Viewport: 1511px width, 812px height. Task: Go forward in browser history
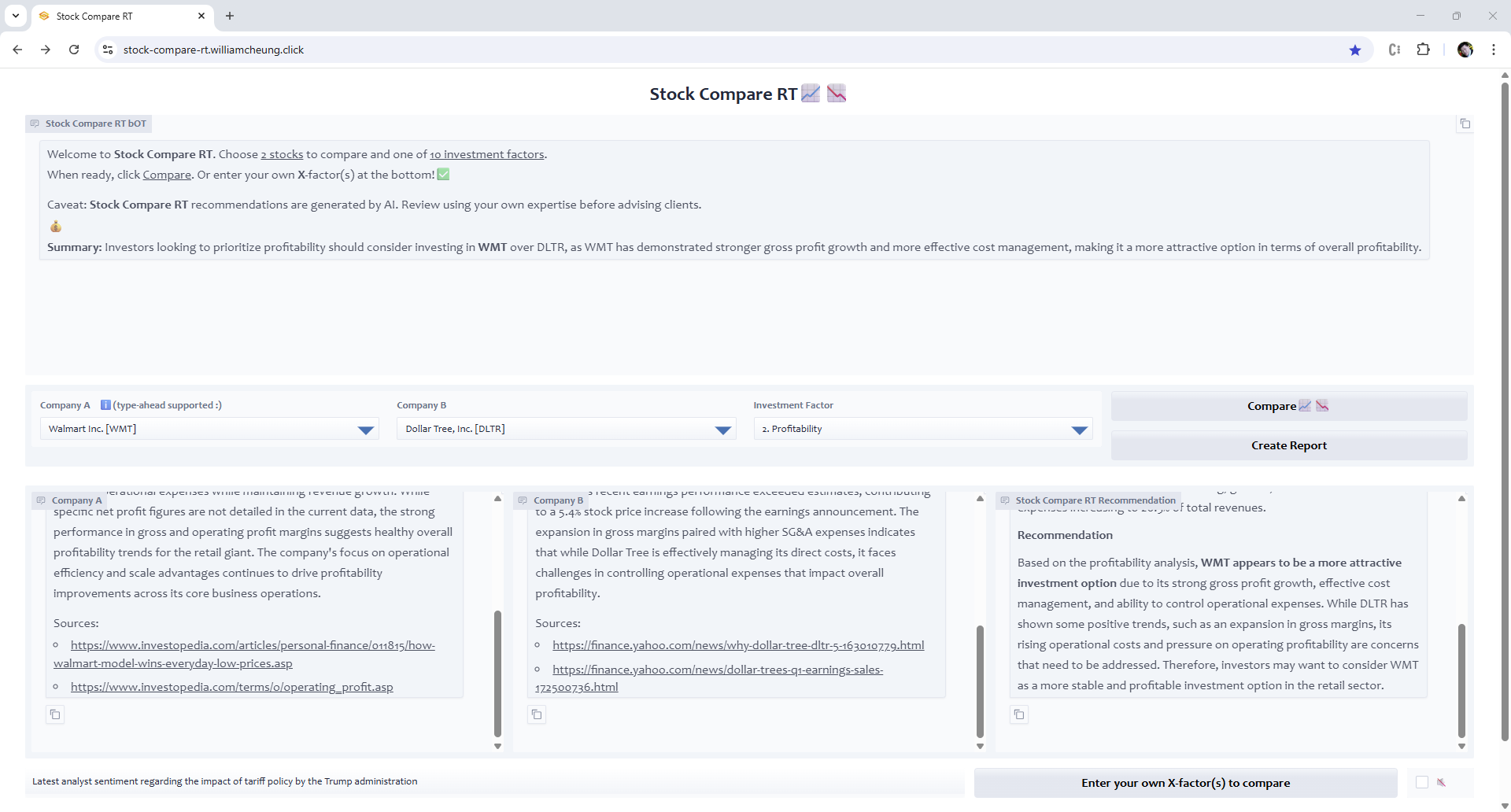click(x=46, y=50)
